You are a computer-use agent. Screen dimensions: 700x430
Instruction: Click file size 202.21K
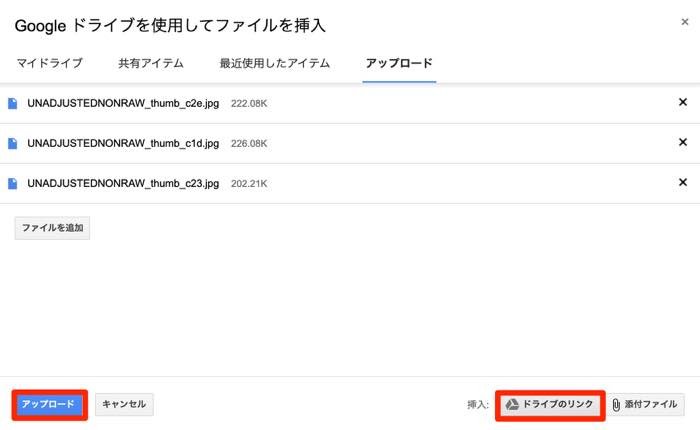click(249, 184)
